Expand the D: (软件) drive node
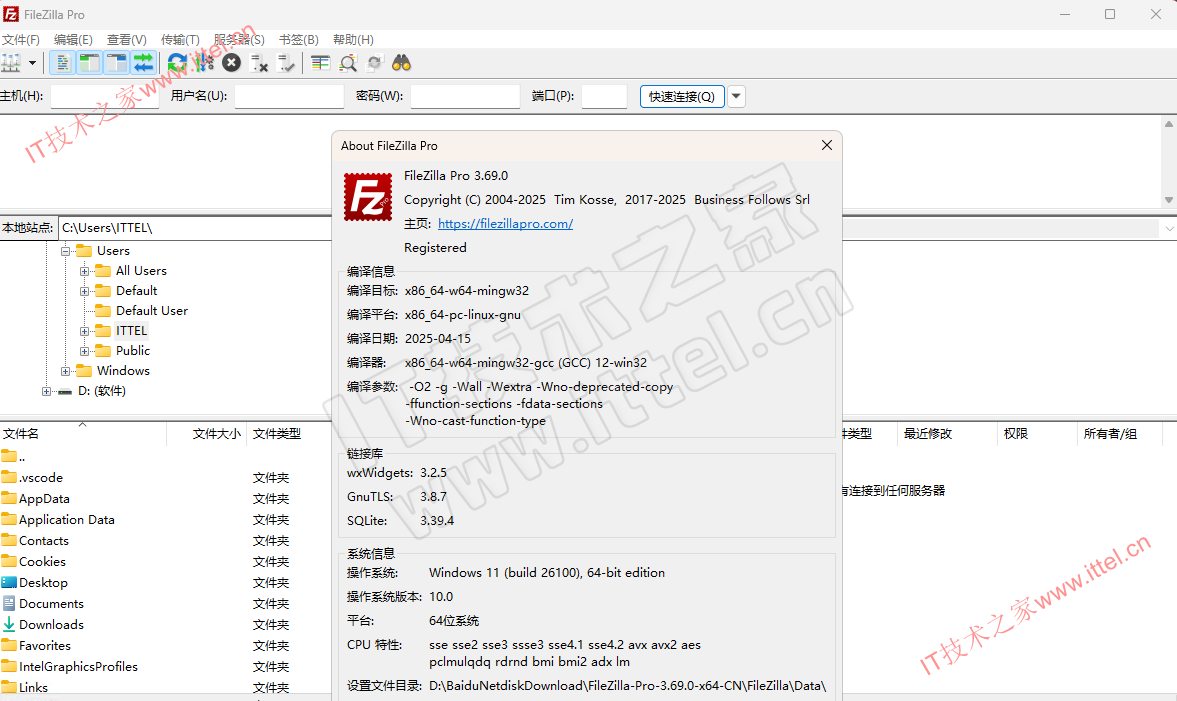1177x701 pixels. [47, 391]
